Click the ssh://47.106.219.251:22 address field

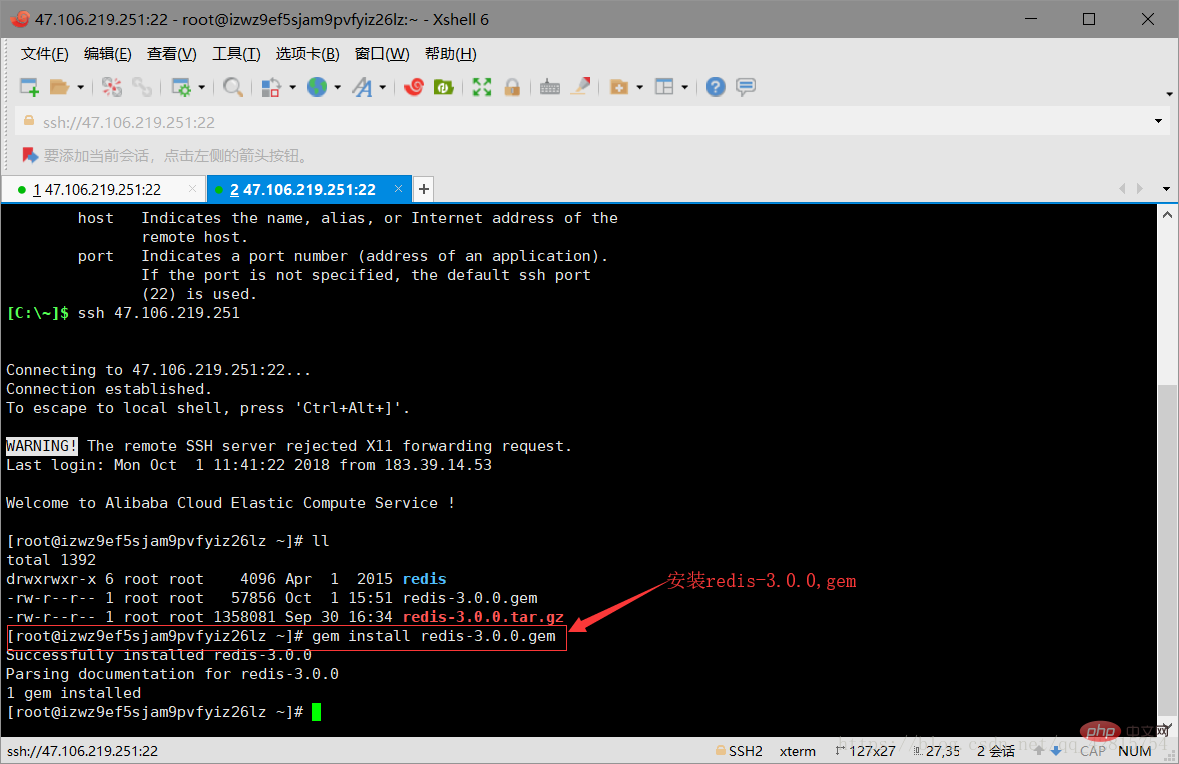[584, 122]
